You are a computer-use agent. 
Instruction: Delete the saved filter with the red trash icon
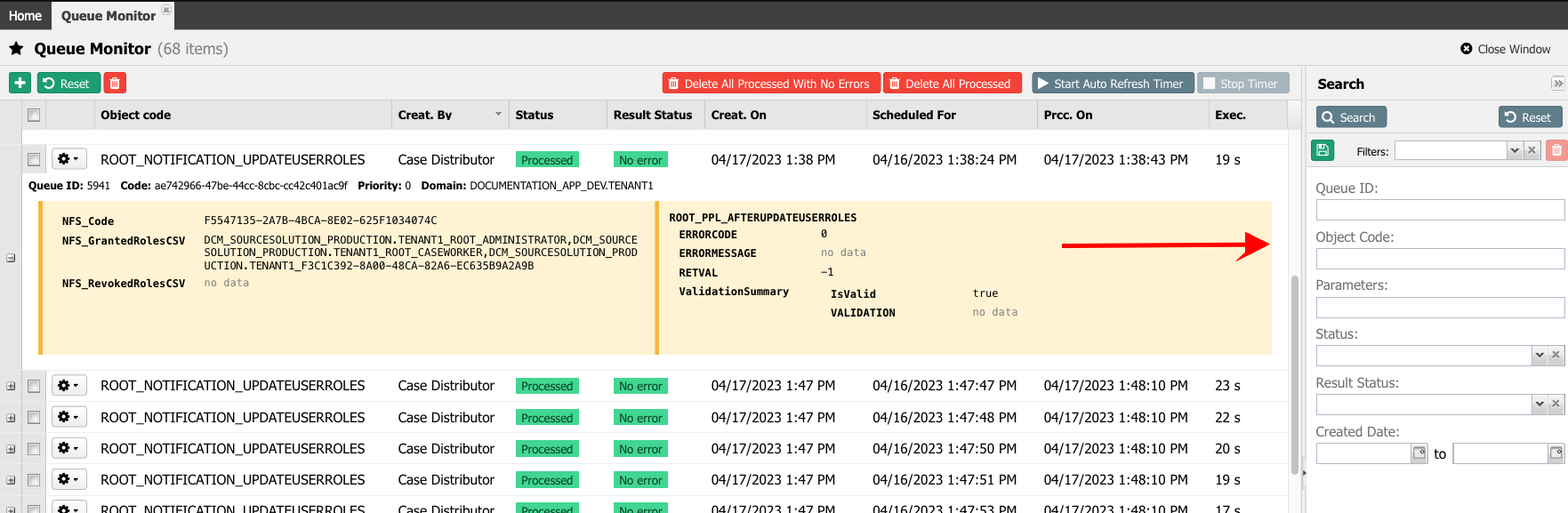(x=1556, y=150)
